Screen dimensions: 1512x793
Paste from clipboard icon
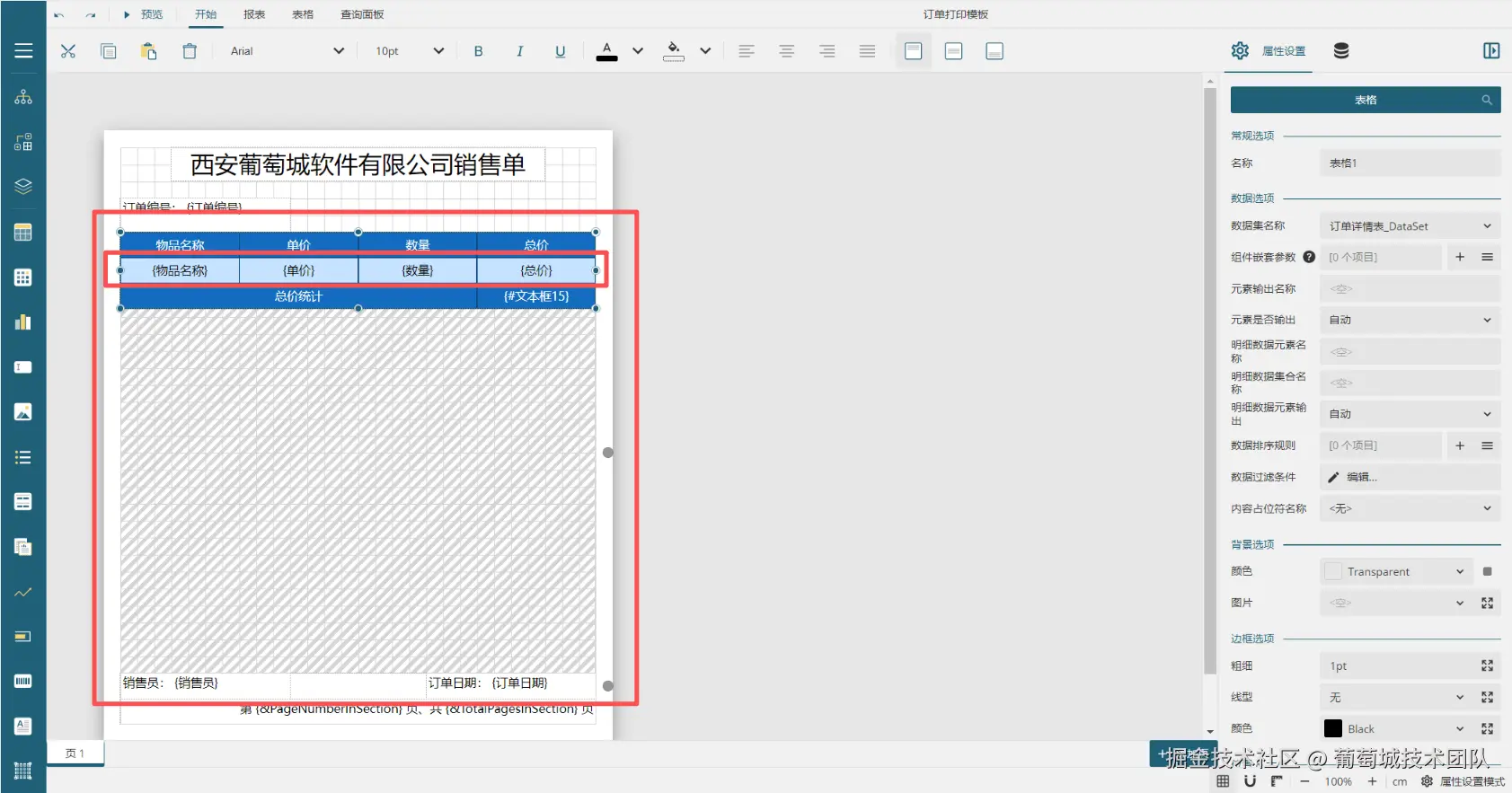149,51
